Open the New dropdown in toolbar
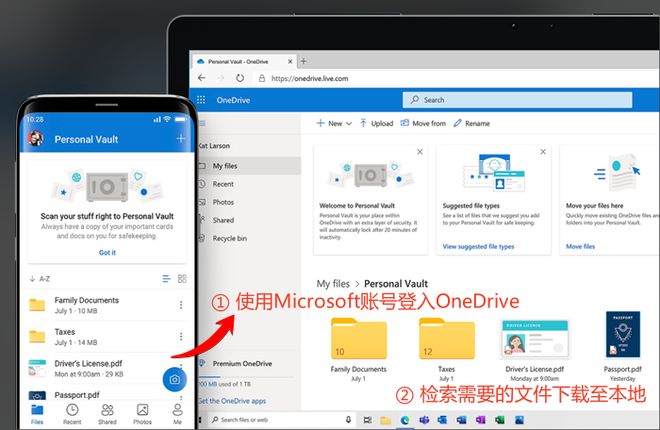Image resolution: width=660 pixels, height=430 pixels. tap(334, 123)
